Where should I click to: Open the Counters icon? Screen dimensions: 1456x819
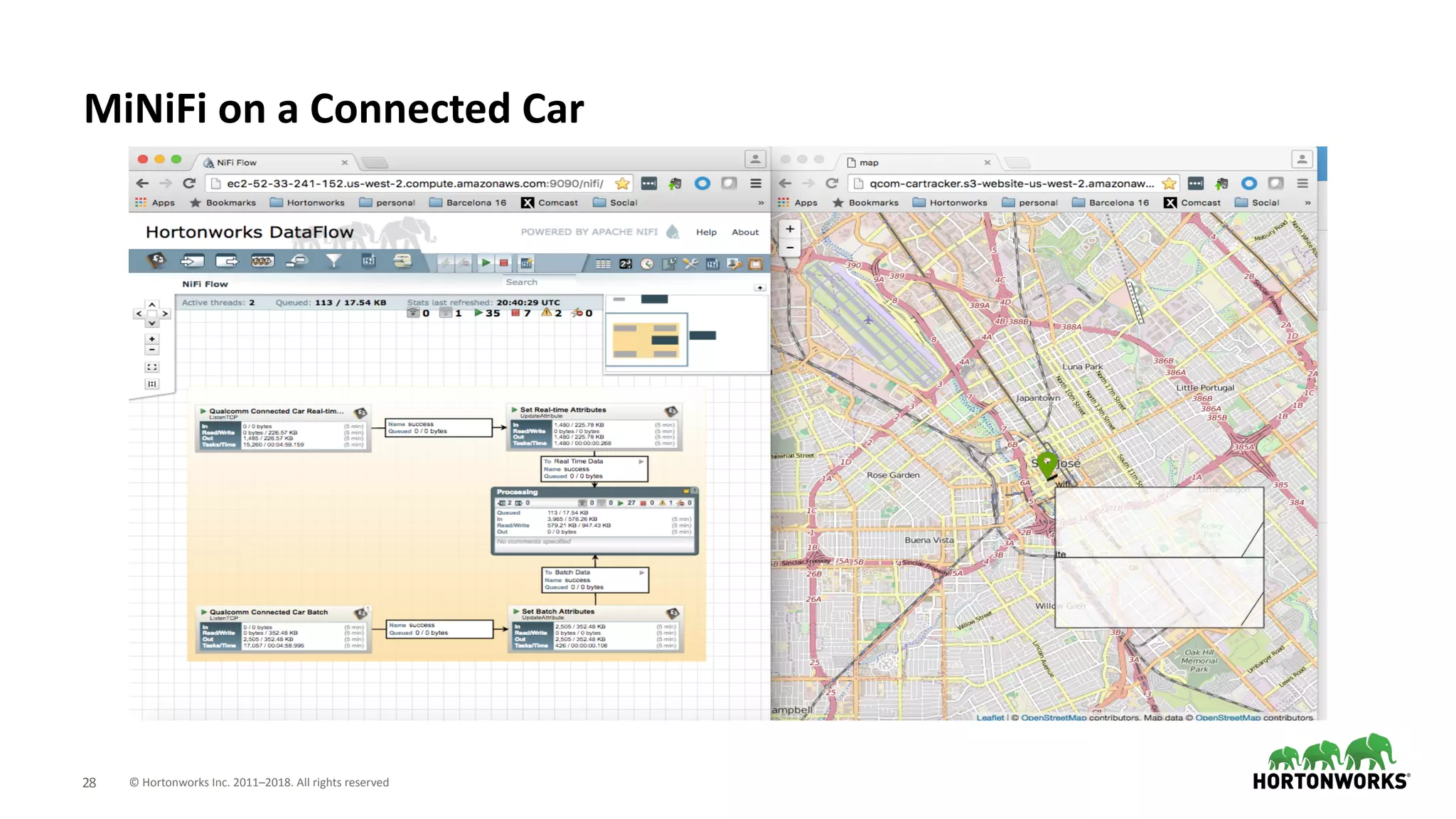(x=626, y=264)
